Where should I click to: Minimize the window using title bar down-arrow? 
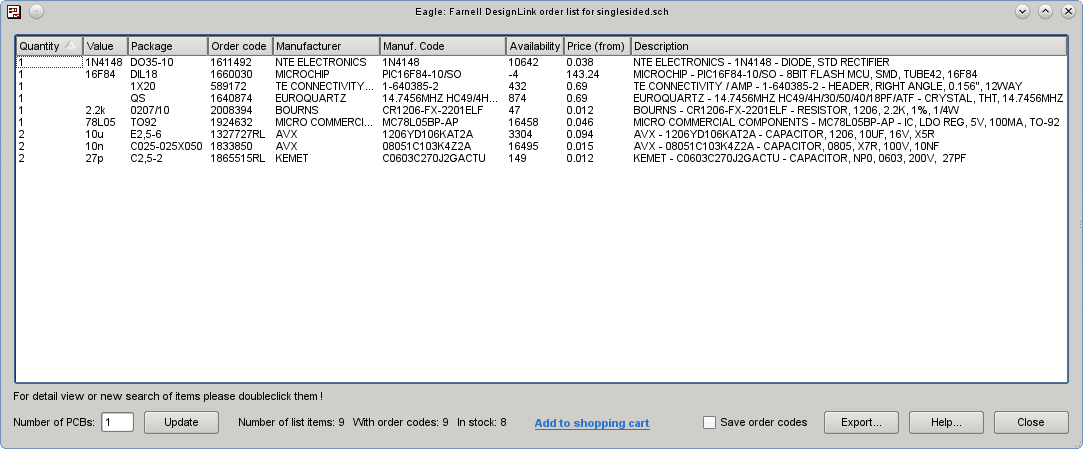(x=1023, y=11)
